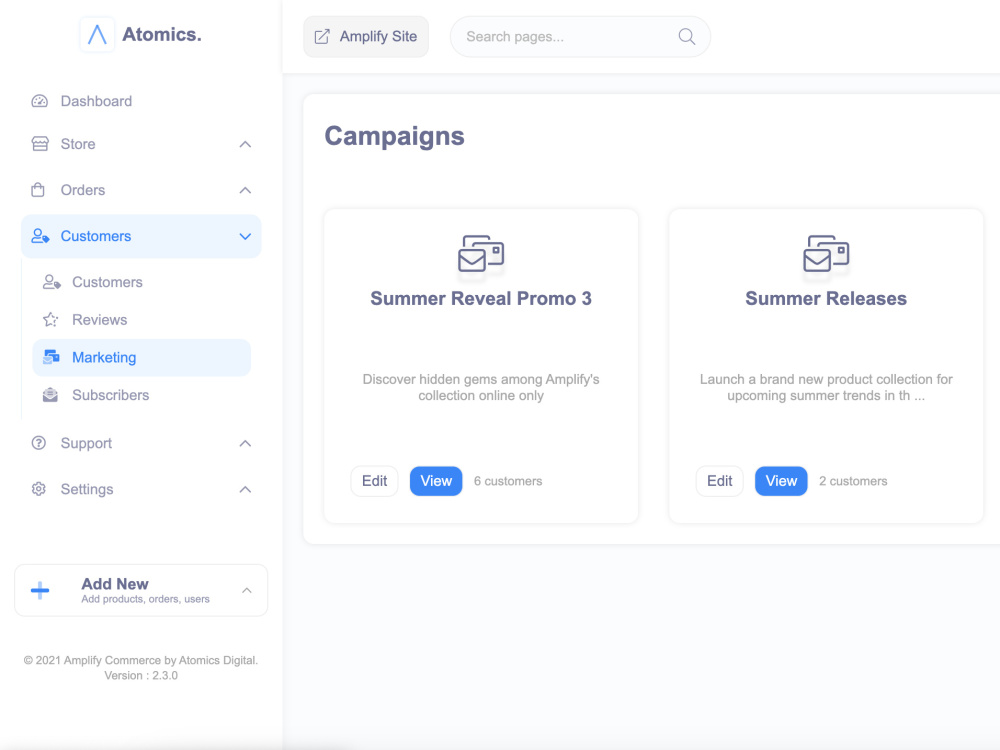Click the Reviews star icon
The image size is (1000, 750).
50,320
